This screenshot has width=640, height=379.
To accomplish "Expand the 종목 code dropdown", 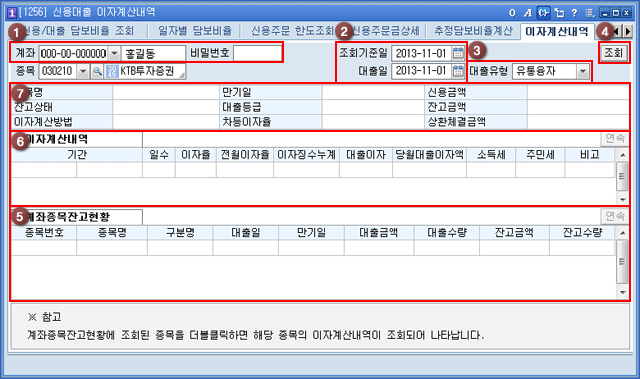I will [x=83, y=71].
